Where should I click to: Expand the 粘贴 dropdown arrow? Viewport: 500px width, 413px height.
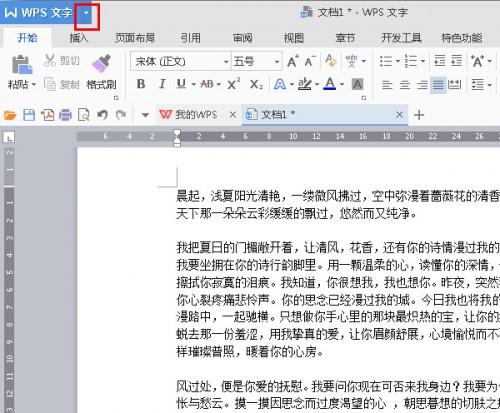pos(34,85)
